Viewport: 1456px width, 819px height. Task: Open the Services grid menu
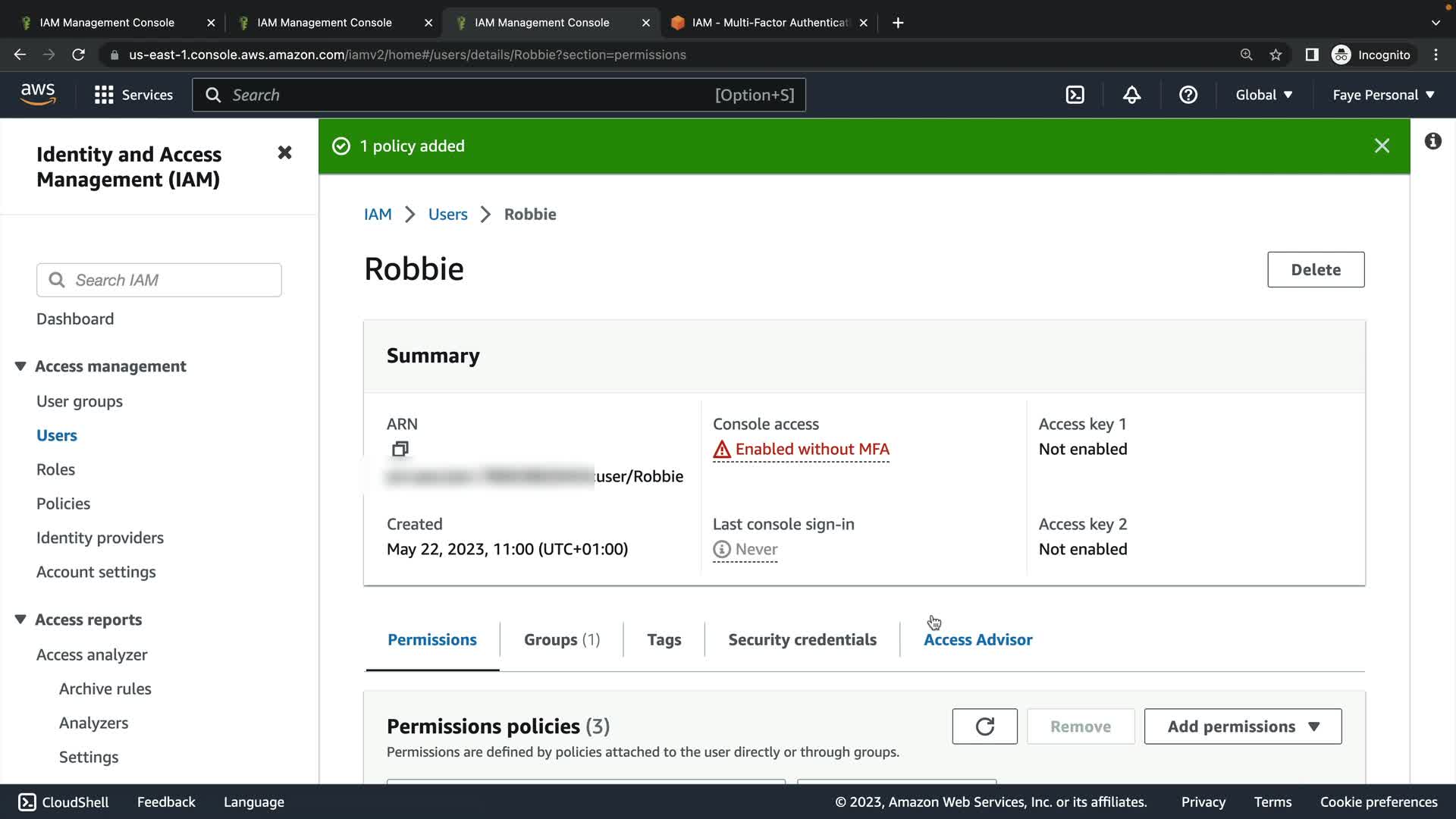(x=133, y=95)
